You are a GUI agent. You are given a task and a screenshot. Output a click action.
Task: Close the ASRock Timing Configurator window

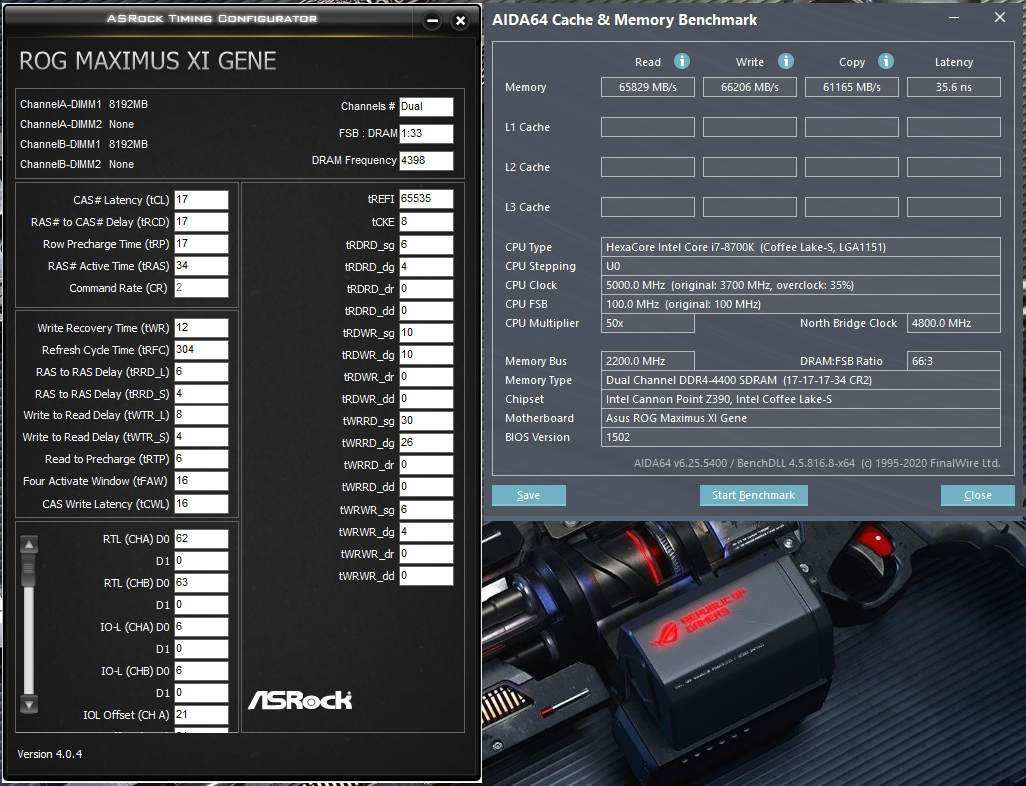click(461, 20)
